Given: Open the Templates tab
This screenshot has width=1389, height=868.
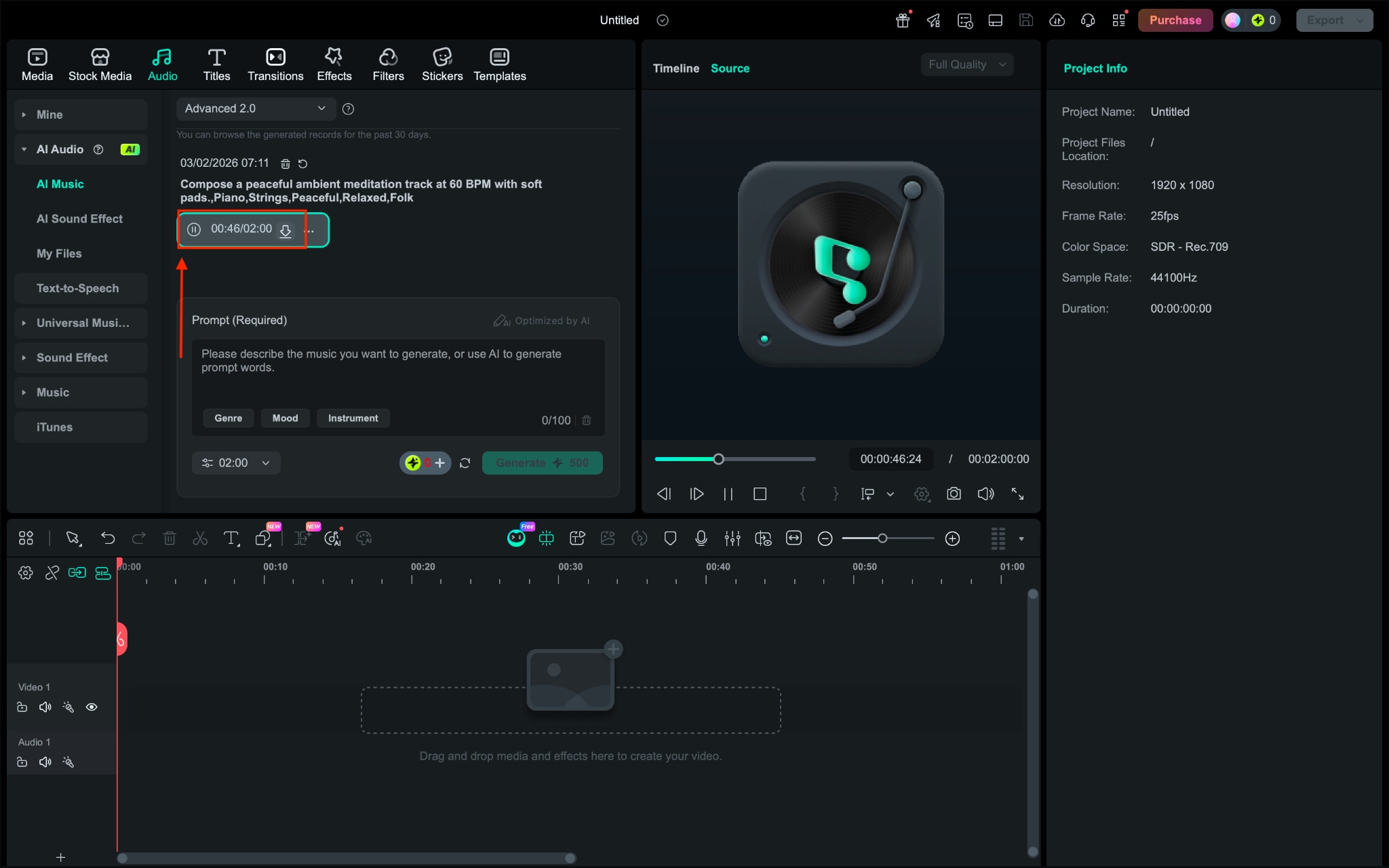Looking at the screenshot, I should [x=499, y=65].
